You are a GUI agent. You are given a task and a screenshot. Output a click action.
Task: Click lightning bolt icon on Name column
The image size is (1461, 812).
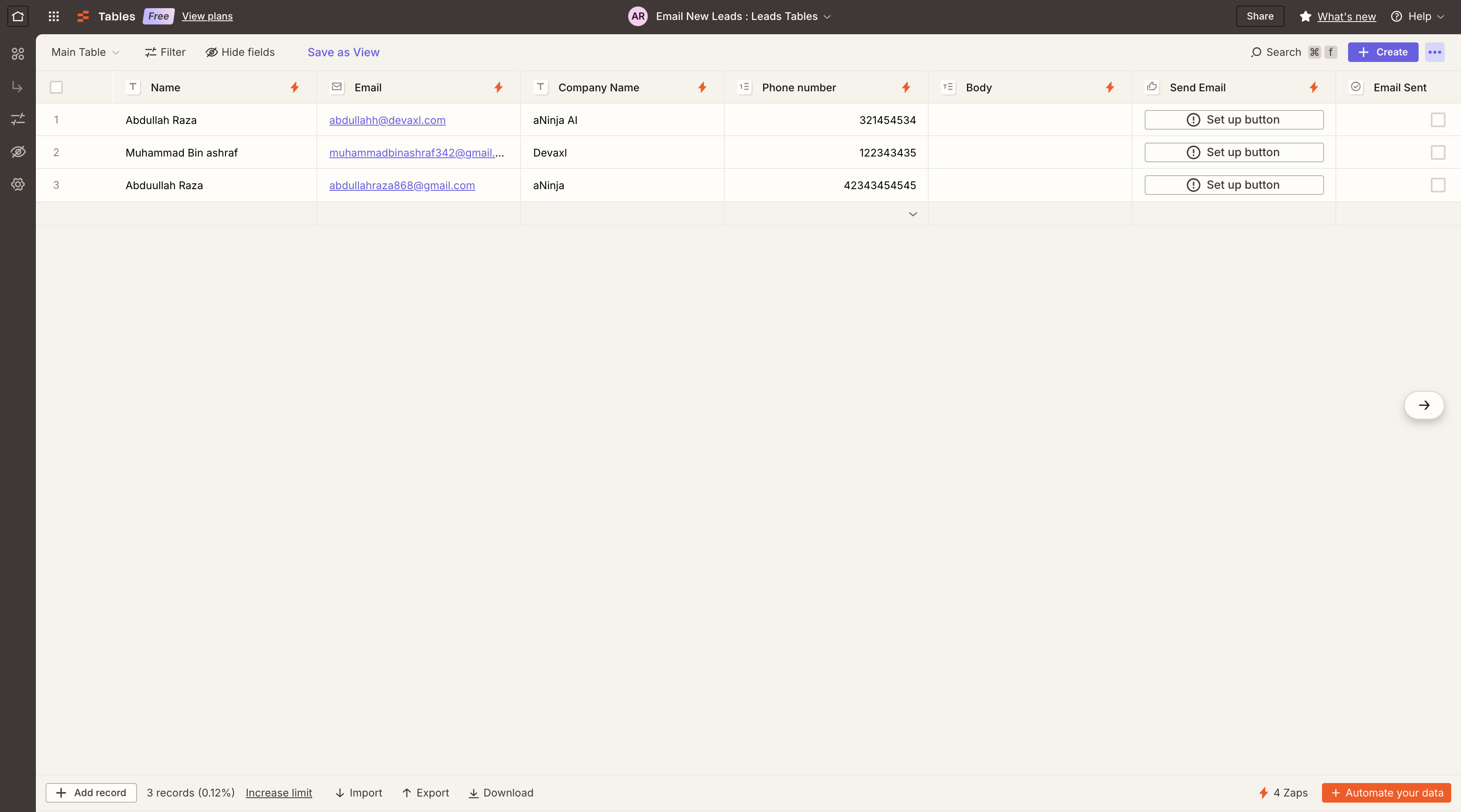coord(294,87)
